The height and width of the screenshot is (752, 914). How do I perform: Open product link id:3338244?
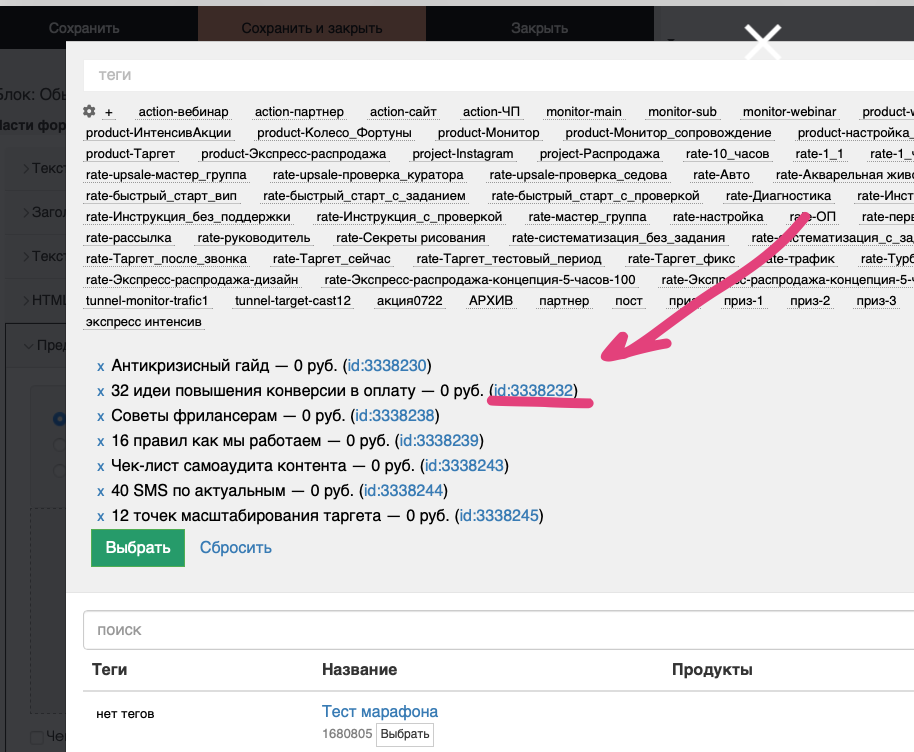(x=404, y=491)
